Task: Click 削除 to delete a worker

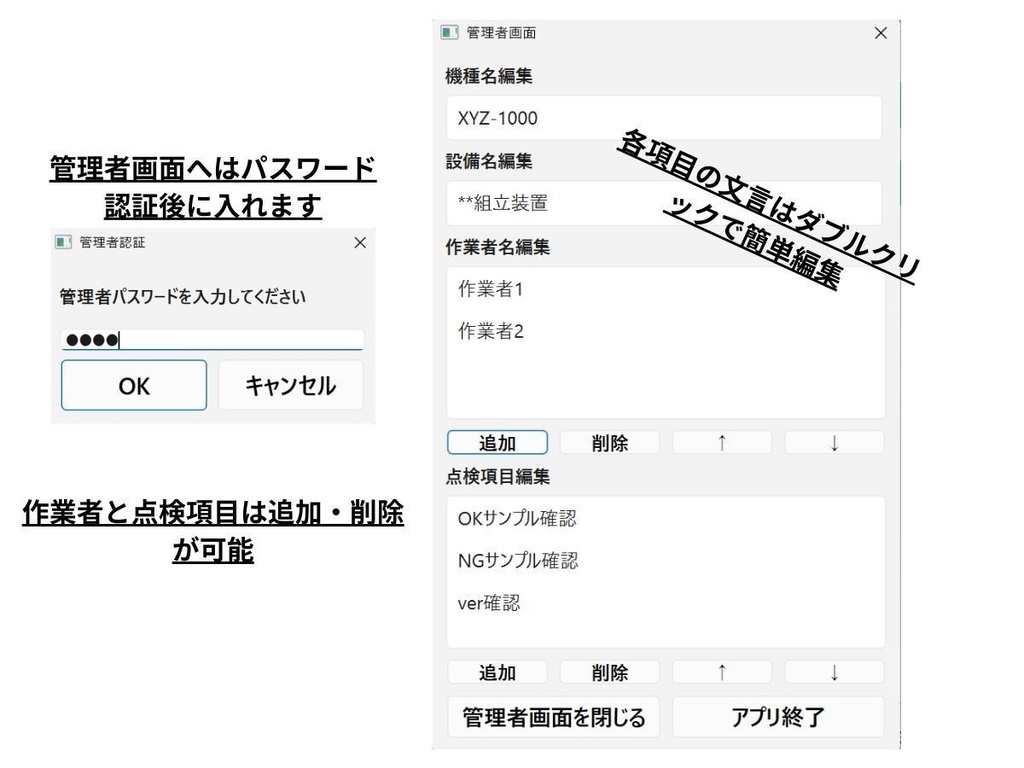Action: click(609, 442)
